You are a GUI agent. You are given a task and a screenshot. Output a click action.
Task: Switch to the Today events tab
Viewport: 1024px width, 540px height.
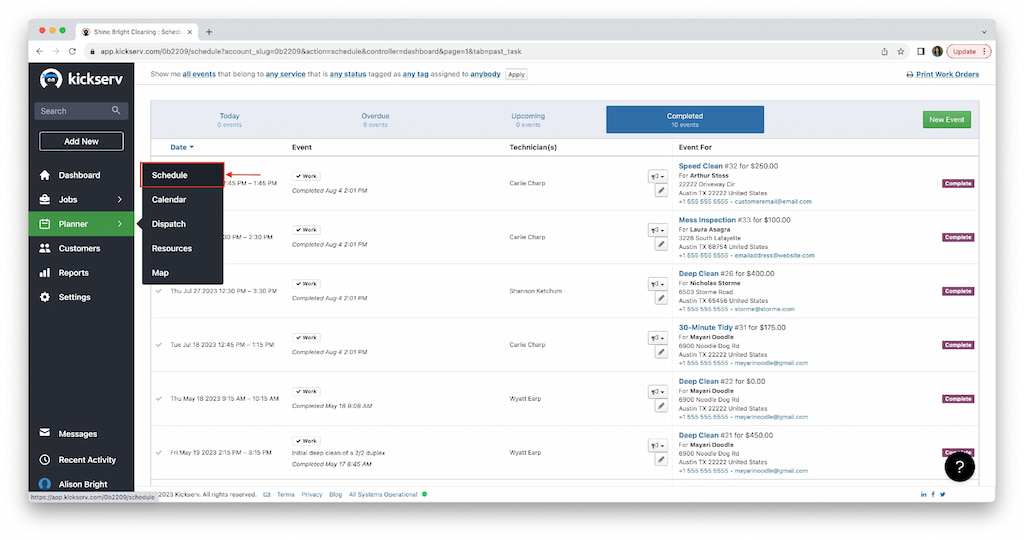(x=229, y=119)
